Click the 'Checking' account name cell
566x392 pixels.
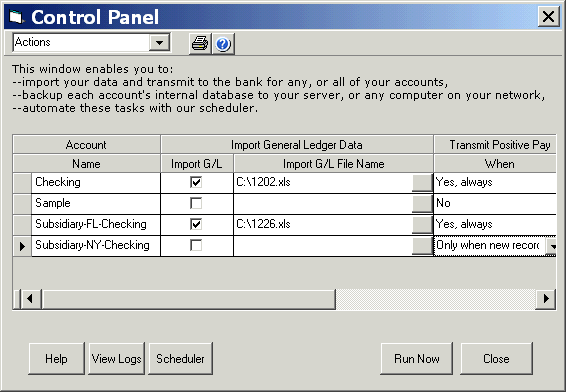[x=96, y=182]
